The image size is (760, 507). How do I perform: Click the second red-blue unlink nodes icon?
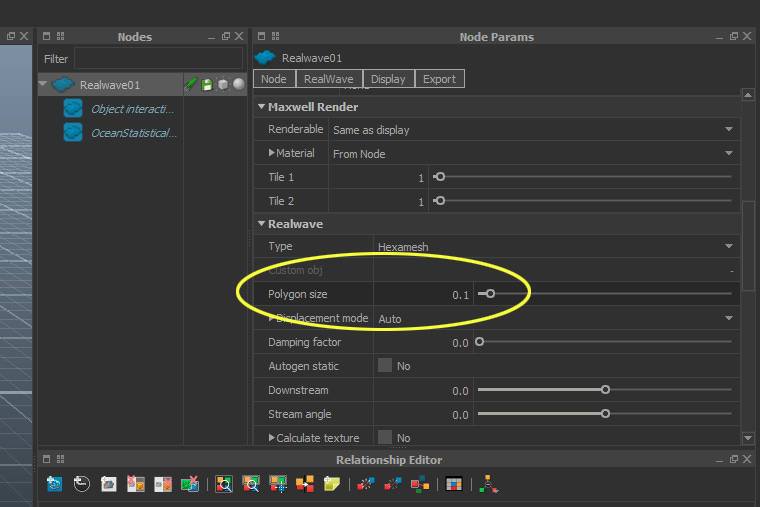(393, 484)
